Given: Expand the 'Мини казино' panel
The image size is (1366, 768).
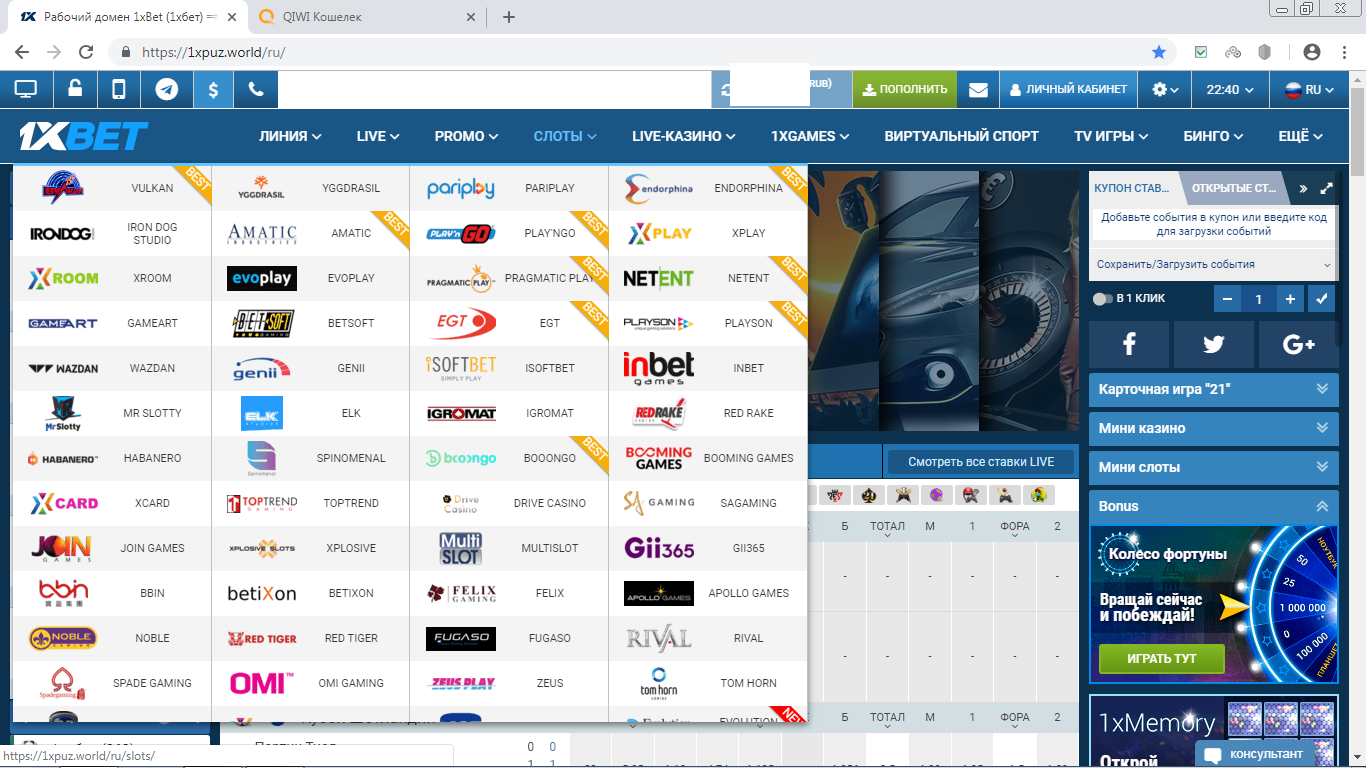Looking at the screenshot, I should [1213, 428].
